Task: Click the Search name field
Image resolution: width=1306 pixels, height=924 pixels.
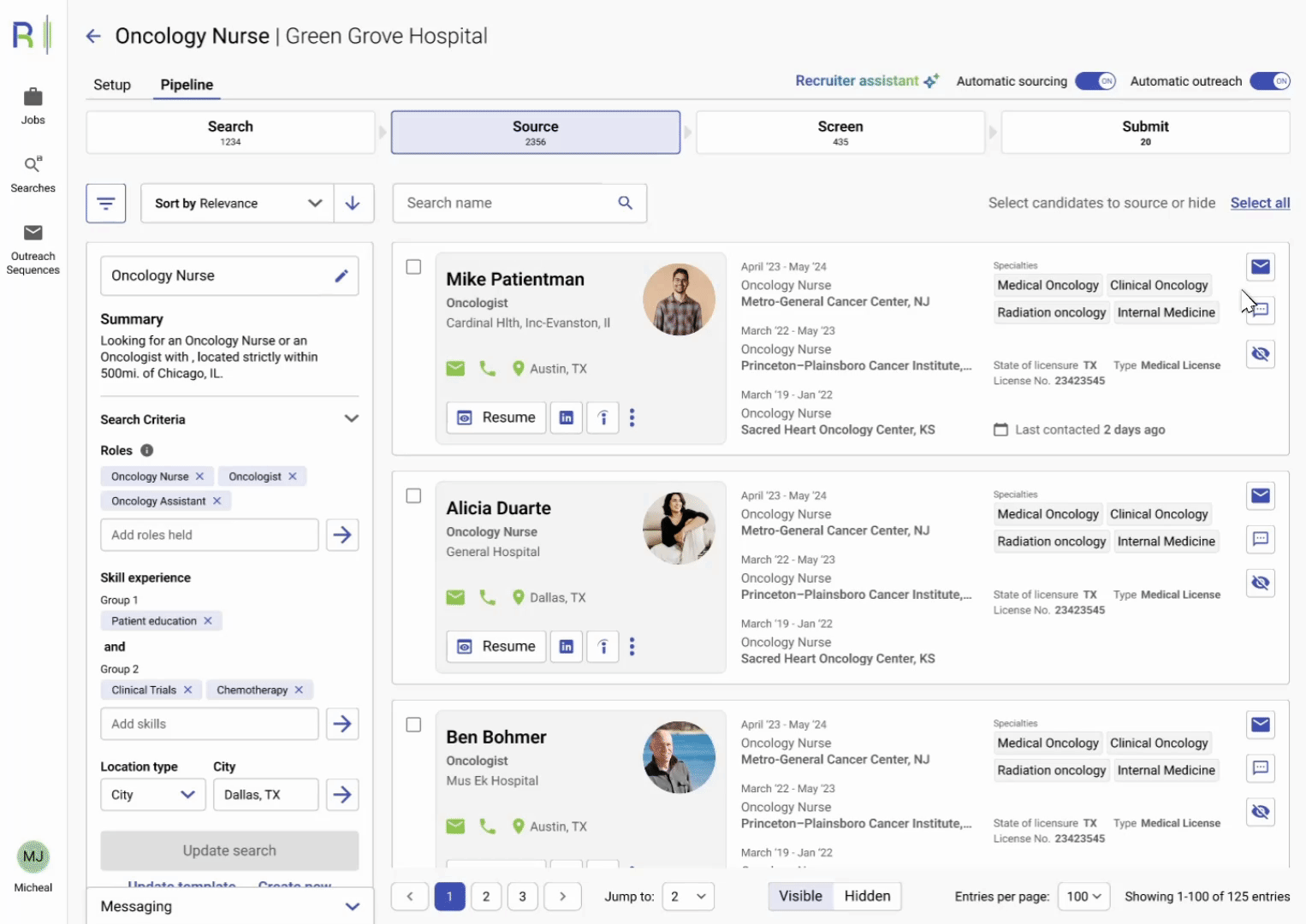Action: (519, 203)
